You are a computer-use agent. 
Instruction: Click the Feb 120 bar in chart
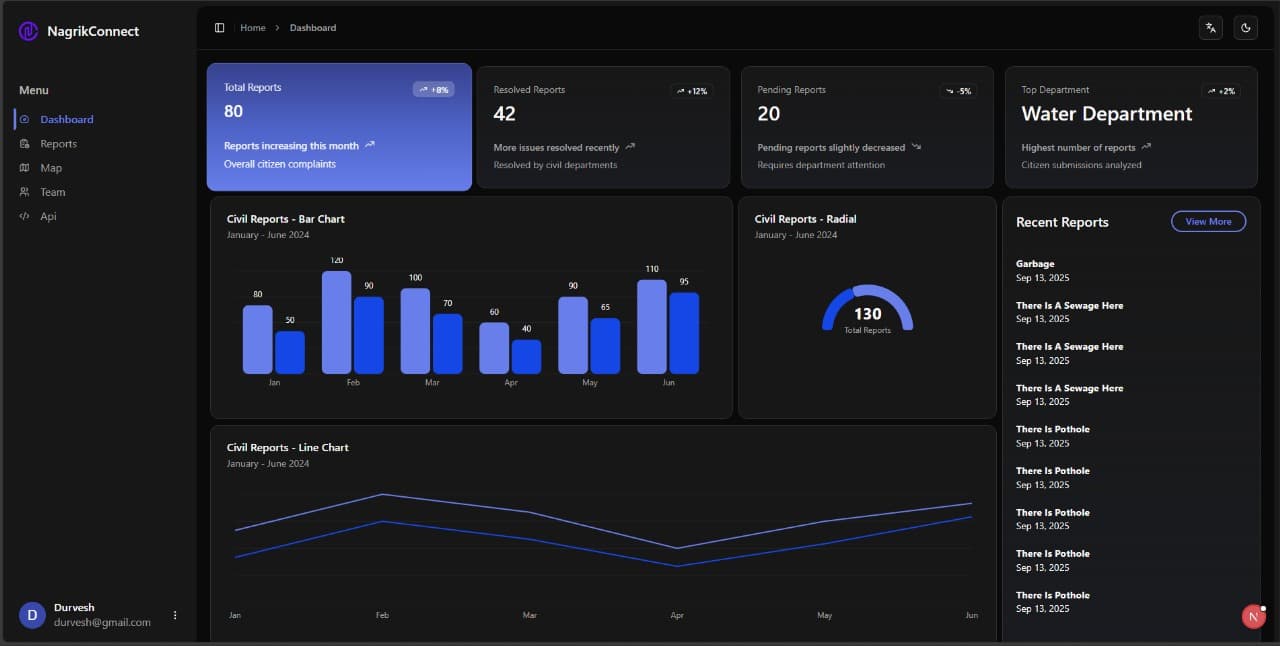tap(336, 322)
